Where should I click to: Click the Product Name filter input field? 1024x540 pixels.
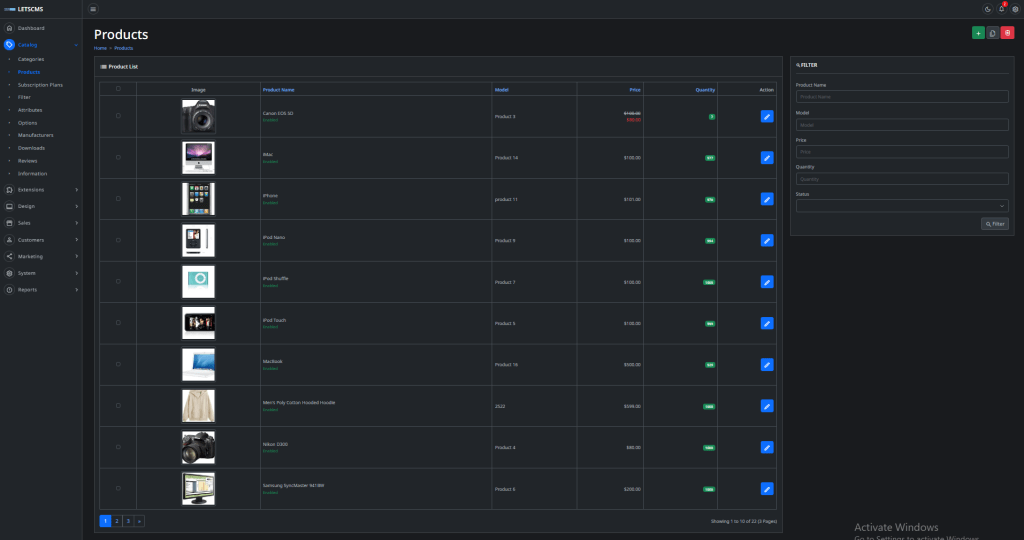click(x=901, y=97)
